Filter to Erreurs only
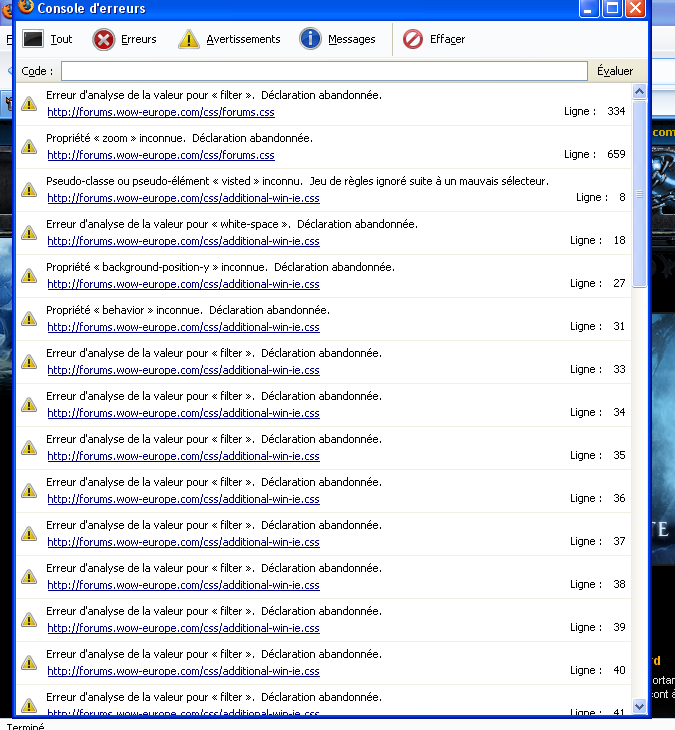The width and height of the screenshot is (675, 730). click(x=125, y=39)
